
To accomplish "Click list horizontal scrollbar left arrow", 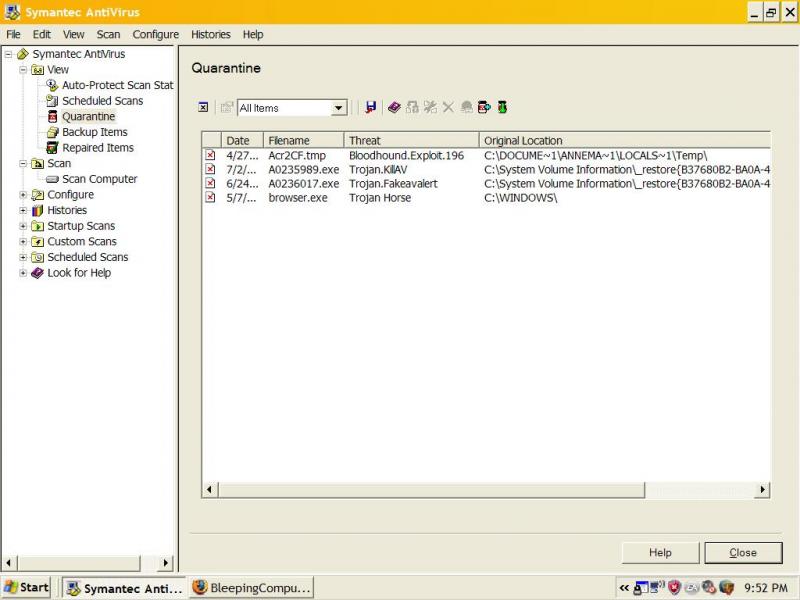I will (209, 490).
